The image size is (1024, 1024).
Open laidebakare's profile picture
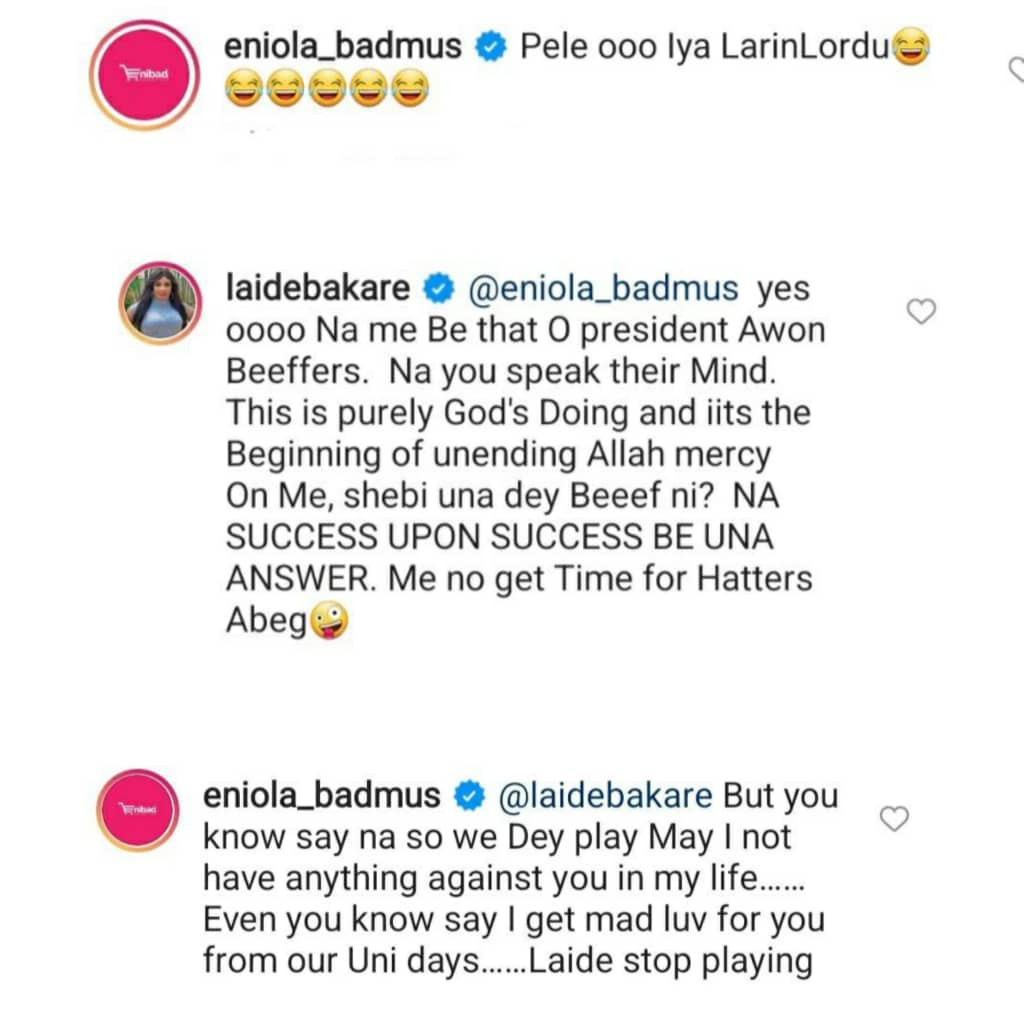(x=160, y=302)
